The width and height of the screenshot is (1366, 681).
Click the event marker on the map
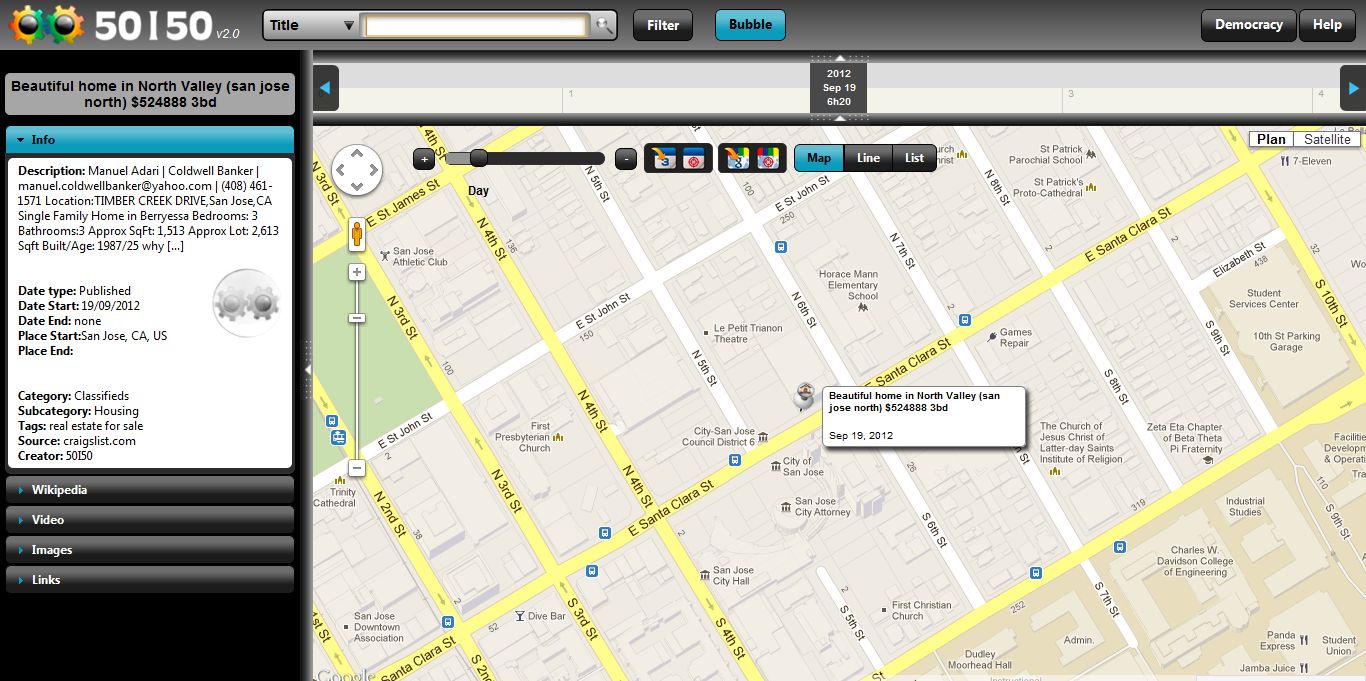click(803, 396)
